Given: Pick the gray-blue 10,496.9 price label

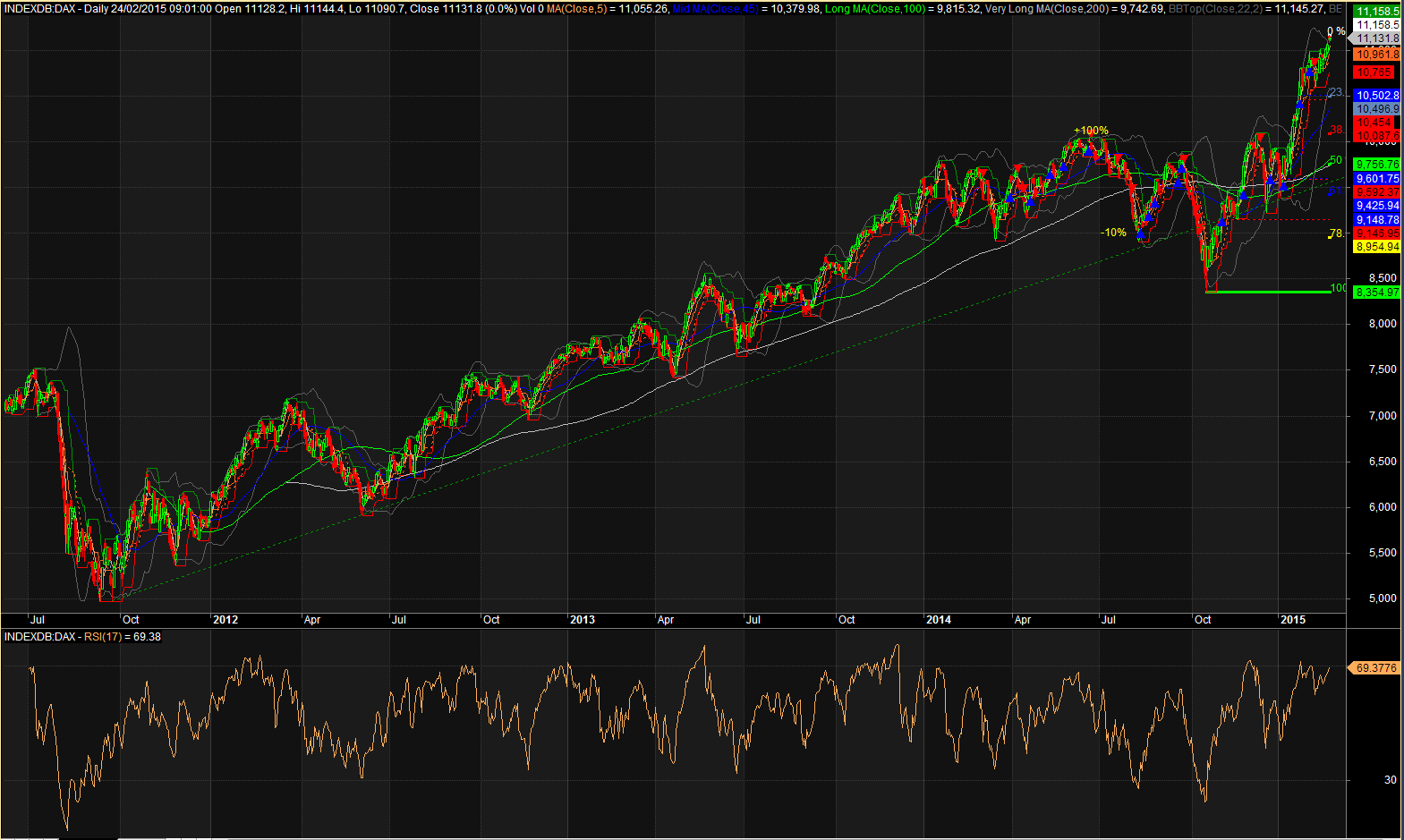Looking at the screenshot, I should click(x=1377, y=109).
